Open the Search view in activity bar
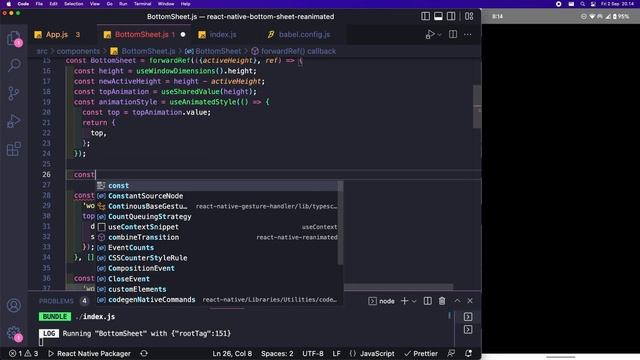This screenshot has width=640, height=360. pos(14,65)
